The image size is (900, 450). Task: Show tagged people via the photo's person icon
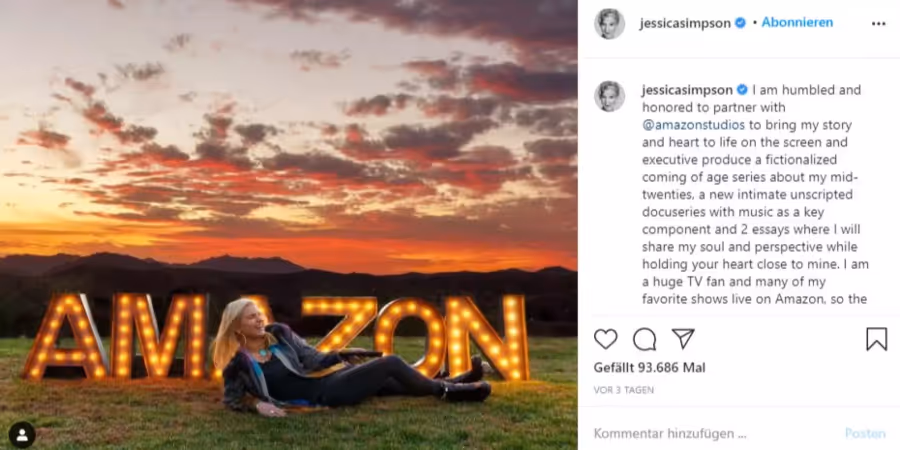pyautogui.click(x=22, y=435)
